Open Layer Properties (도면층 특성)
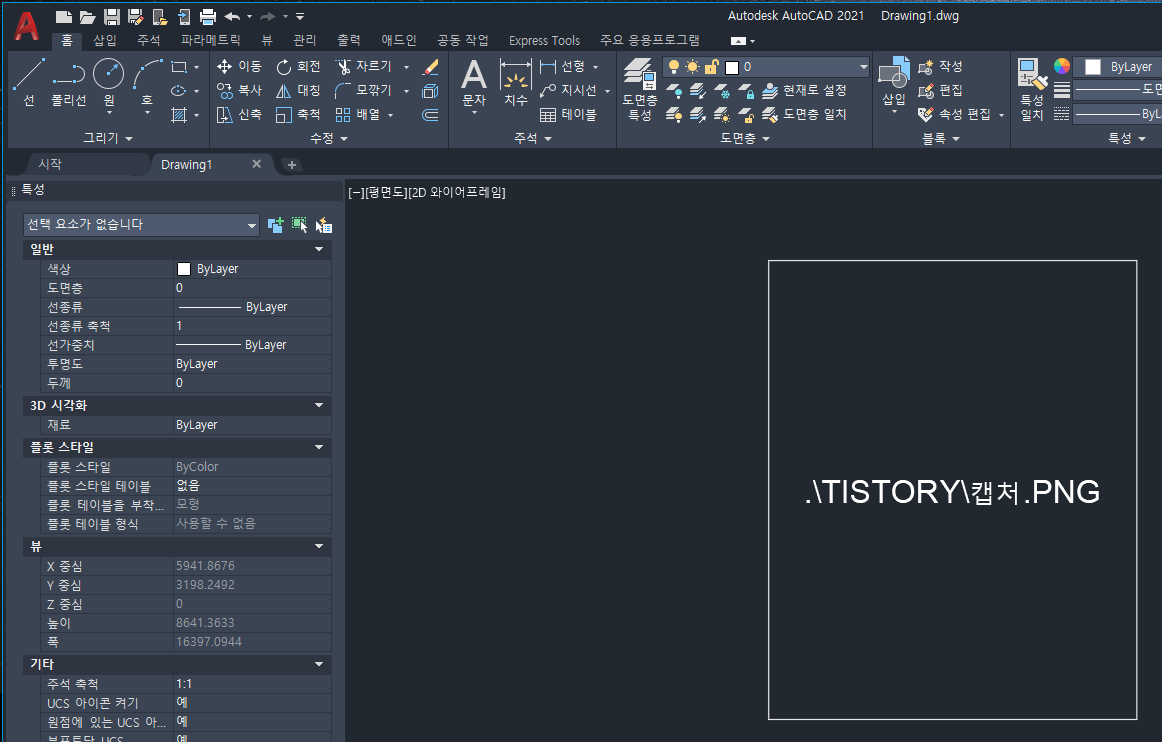1162x742 pixels. point(640,89)
